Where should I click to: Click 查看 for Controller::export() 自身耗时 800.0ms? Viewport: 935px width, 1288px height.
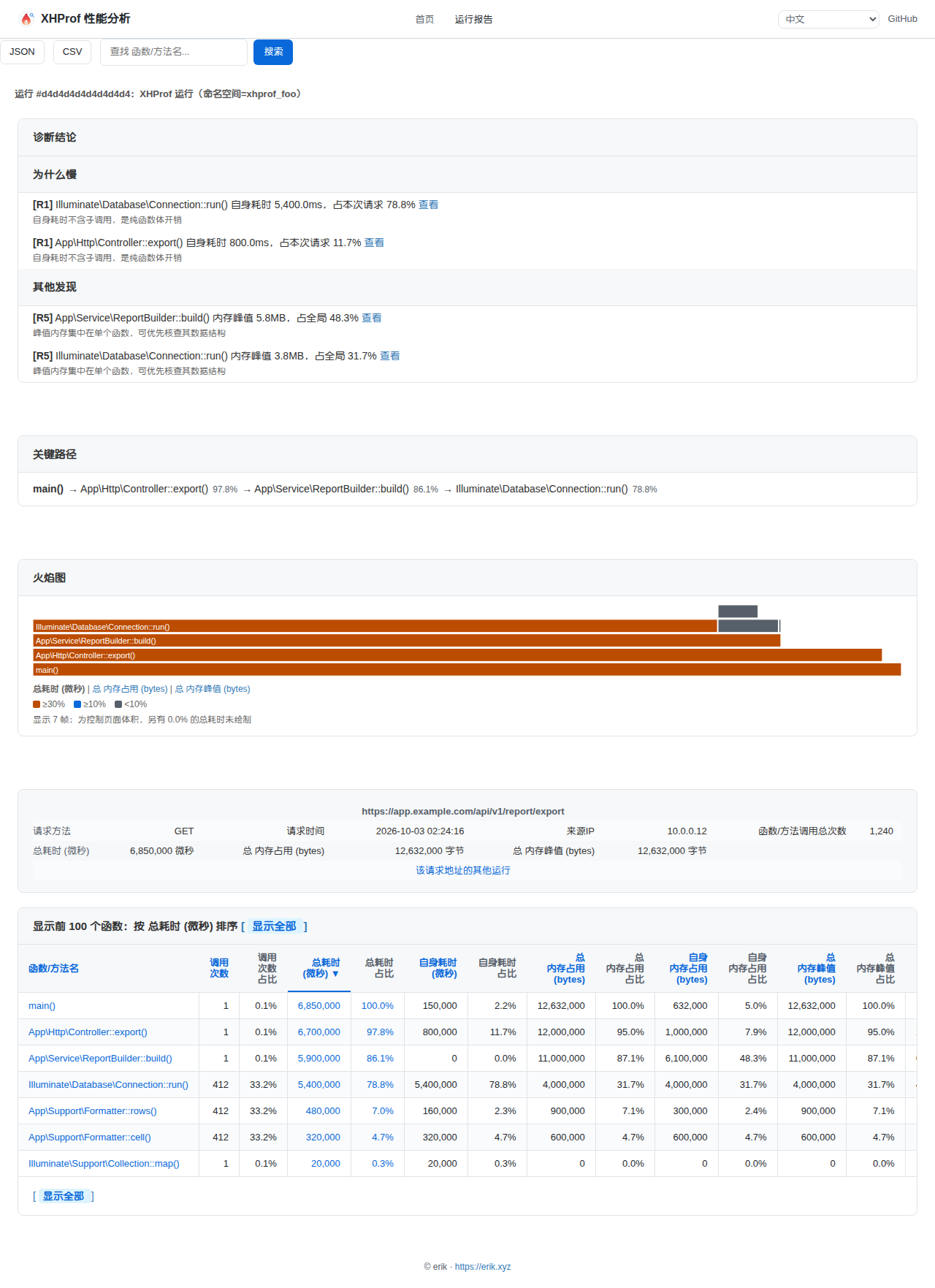click(374, 243)
